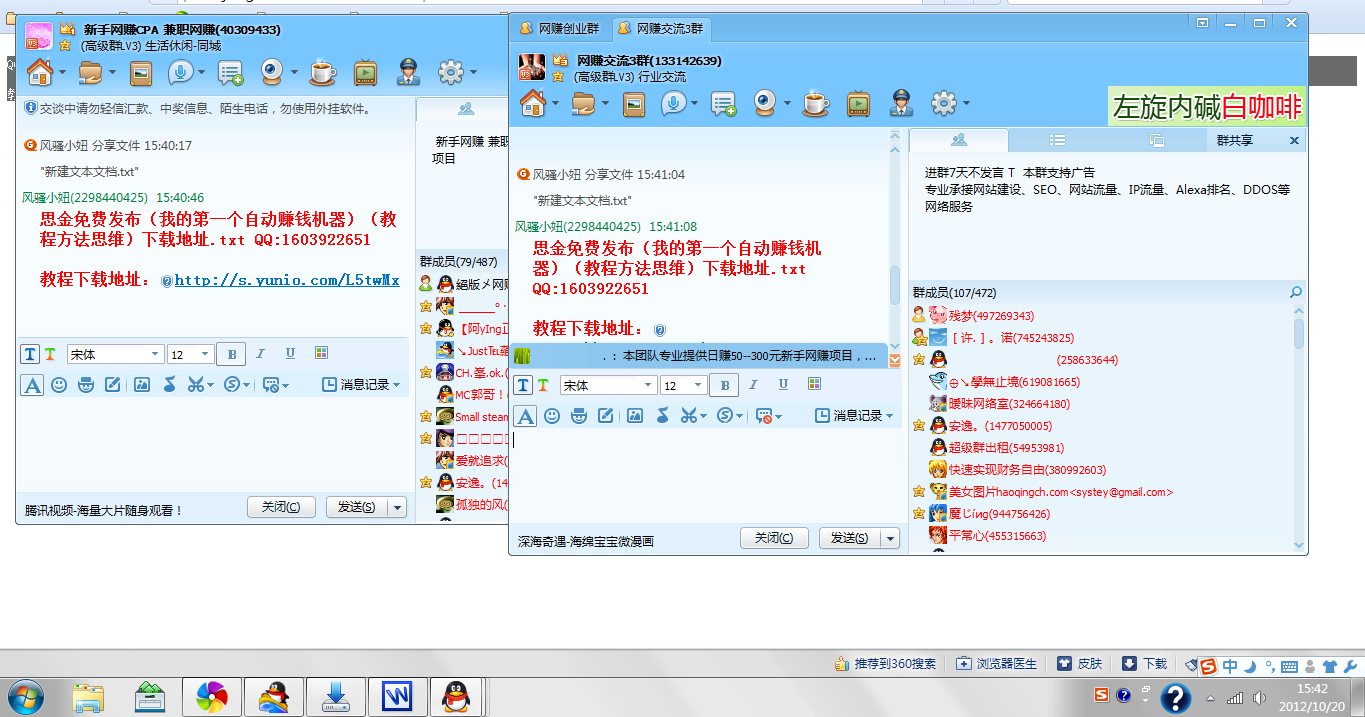Toggle font toolbar A button in 网赚交流3群
Image resolution: width=1365 pixels, height=717 pixels.
point(525,416)
